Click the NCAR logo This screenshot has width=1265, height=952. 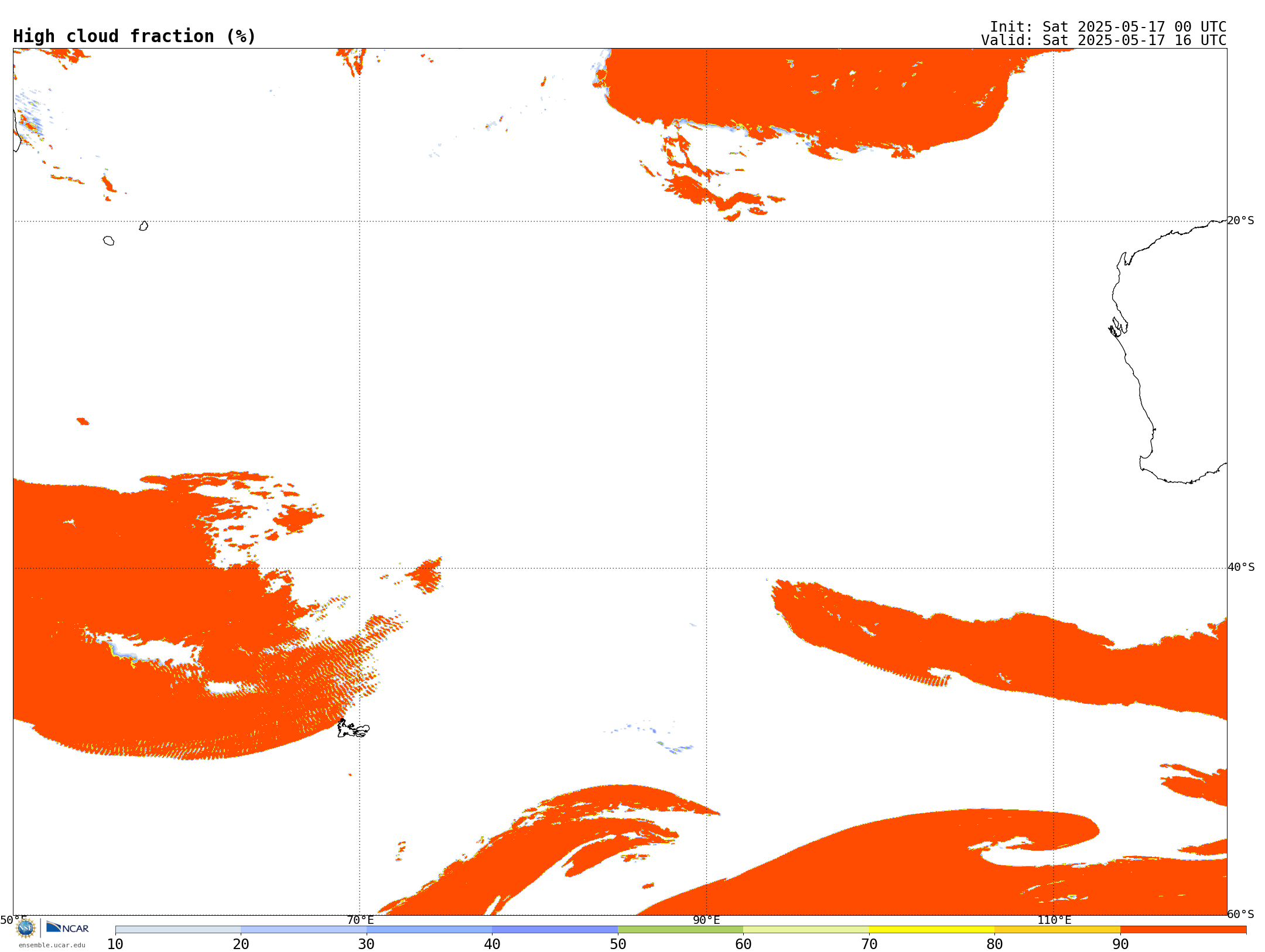coord(67,927)
